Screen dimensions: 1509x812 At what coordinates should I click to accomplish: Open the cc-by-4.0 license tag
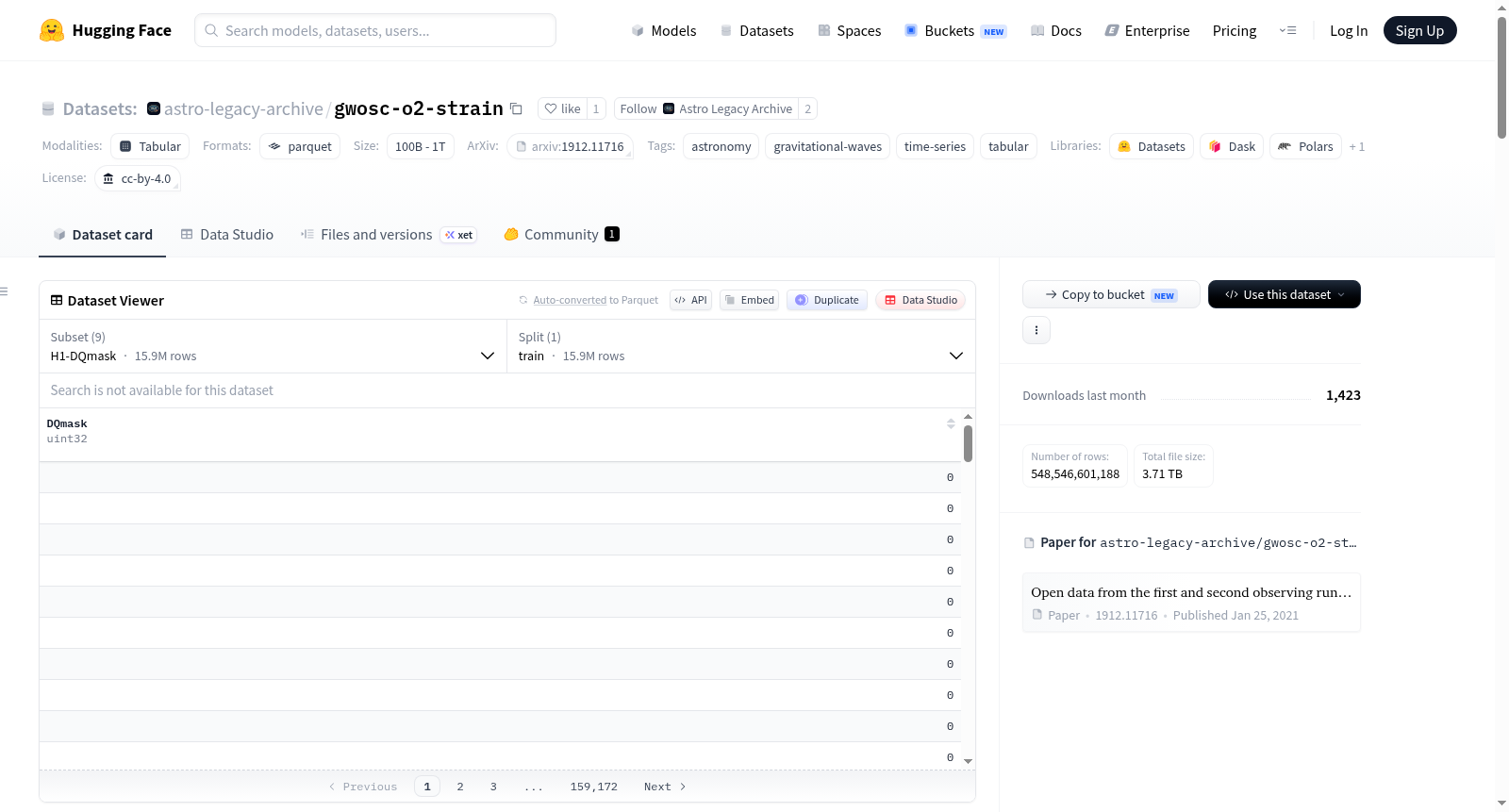(x=138, y=178)
